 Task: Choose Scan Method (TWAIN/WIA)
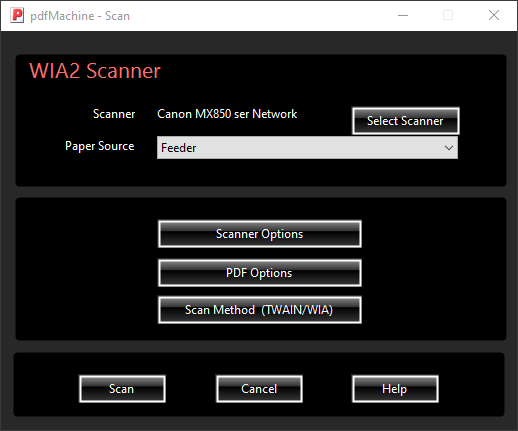(260, 310)
